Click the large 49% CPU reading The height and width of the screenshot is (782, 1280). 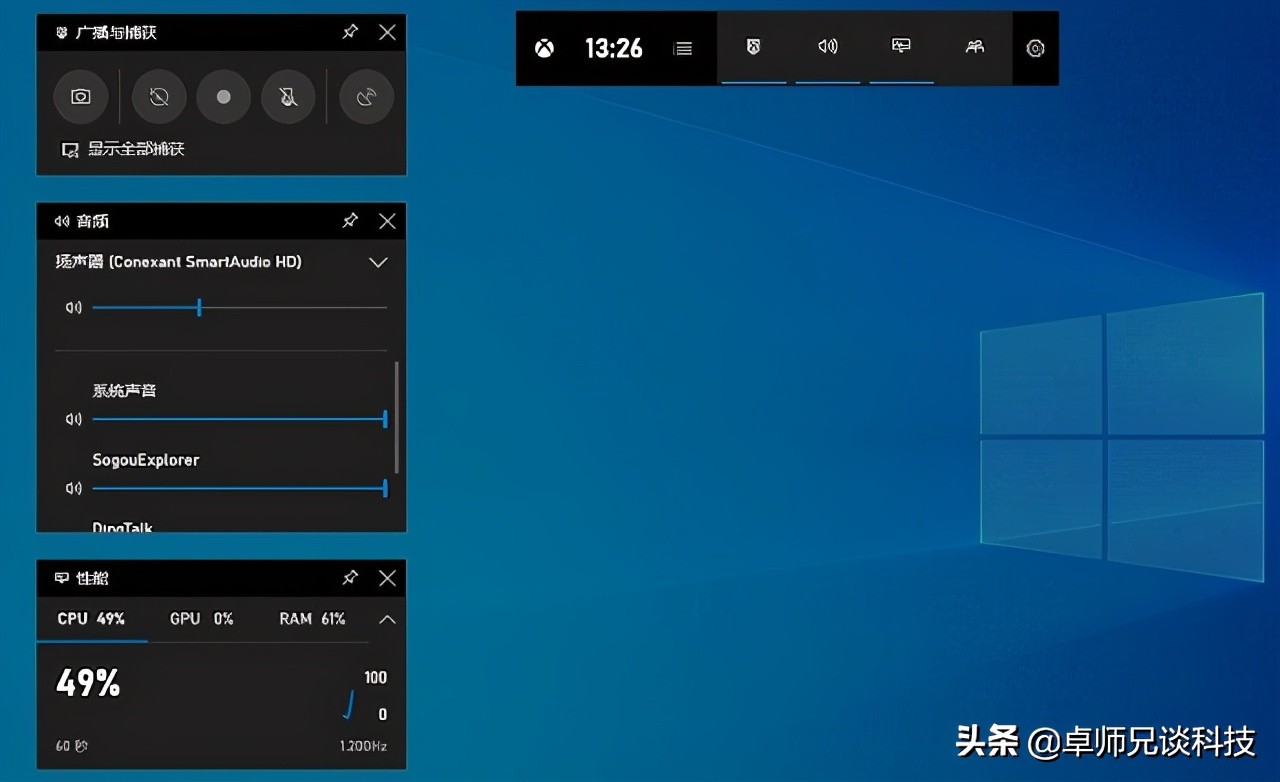[88, 684]
